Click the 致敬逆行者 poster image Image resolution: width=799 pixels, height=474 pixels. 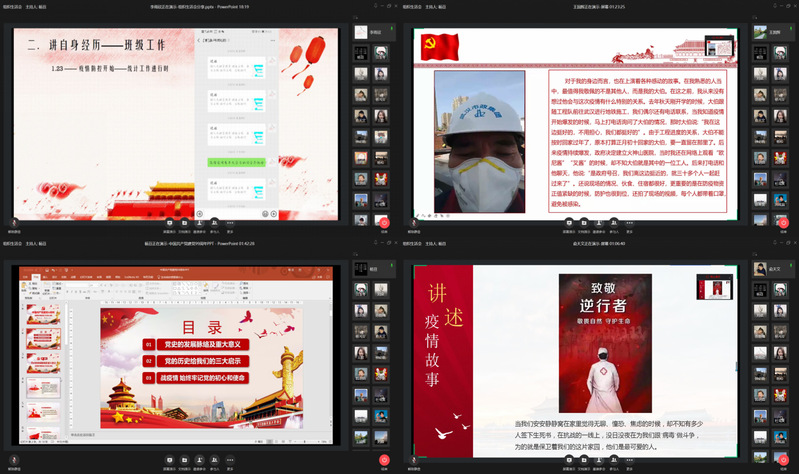[605, 343]
